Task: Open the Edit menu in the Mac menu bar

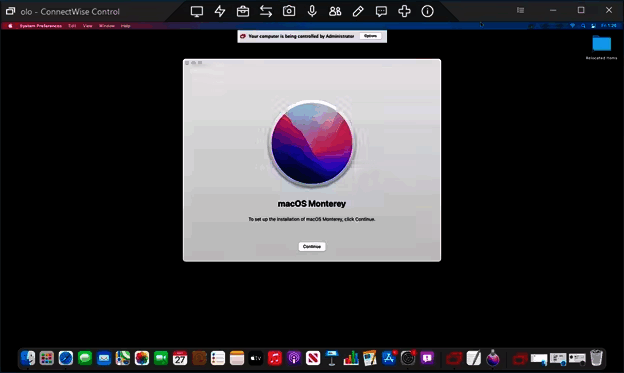Action: pyautogui.click(x=72, y=26)
